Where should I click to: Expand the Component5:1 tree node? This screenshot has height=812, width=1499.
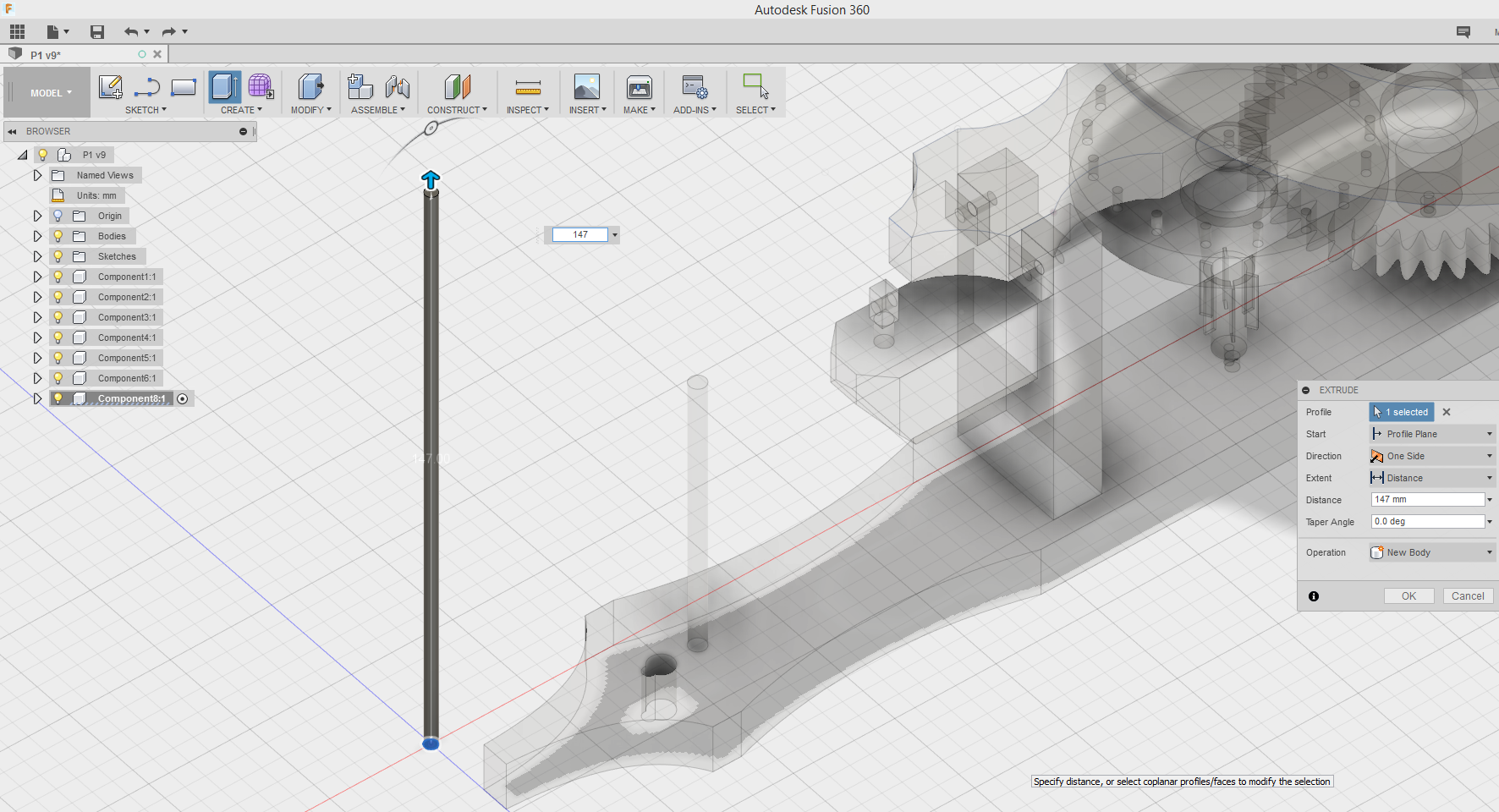pyautogui.click(x=37, y=358)
